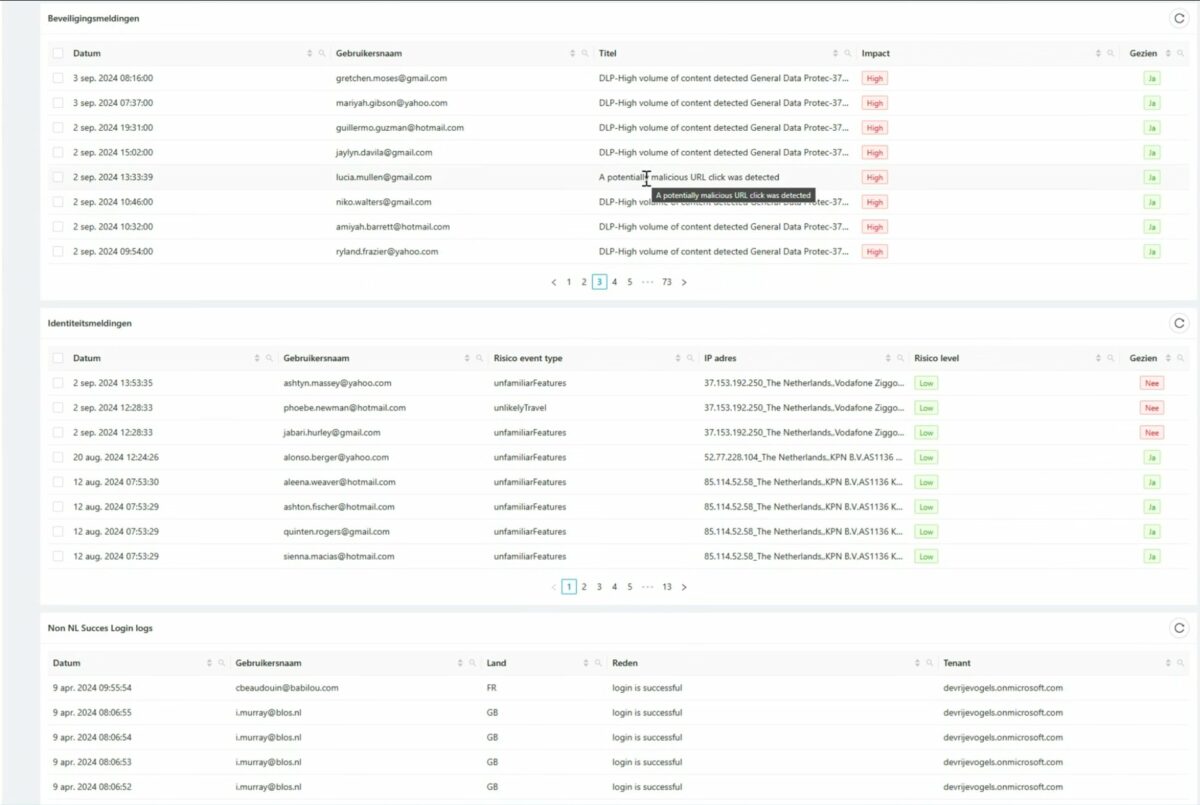The image size is (1200, 805).
Task: Click the High badge for lucia.mullen row
Action: (875, 177)
